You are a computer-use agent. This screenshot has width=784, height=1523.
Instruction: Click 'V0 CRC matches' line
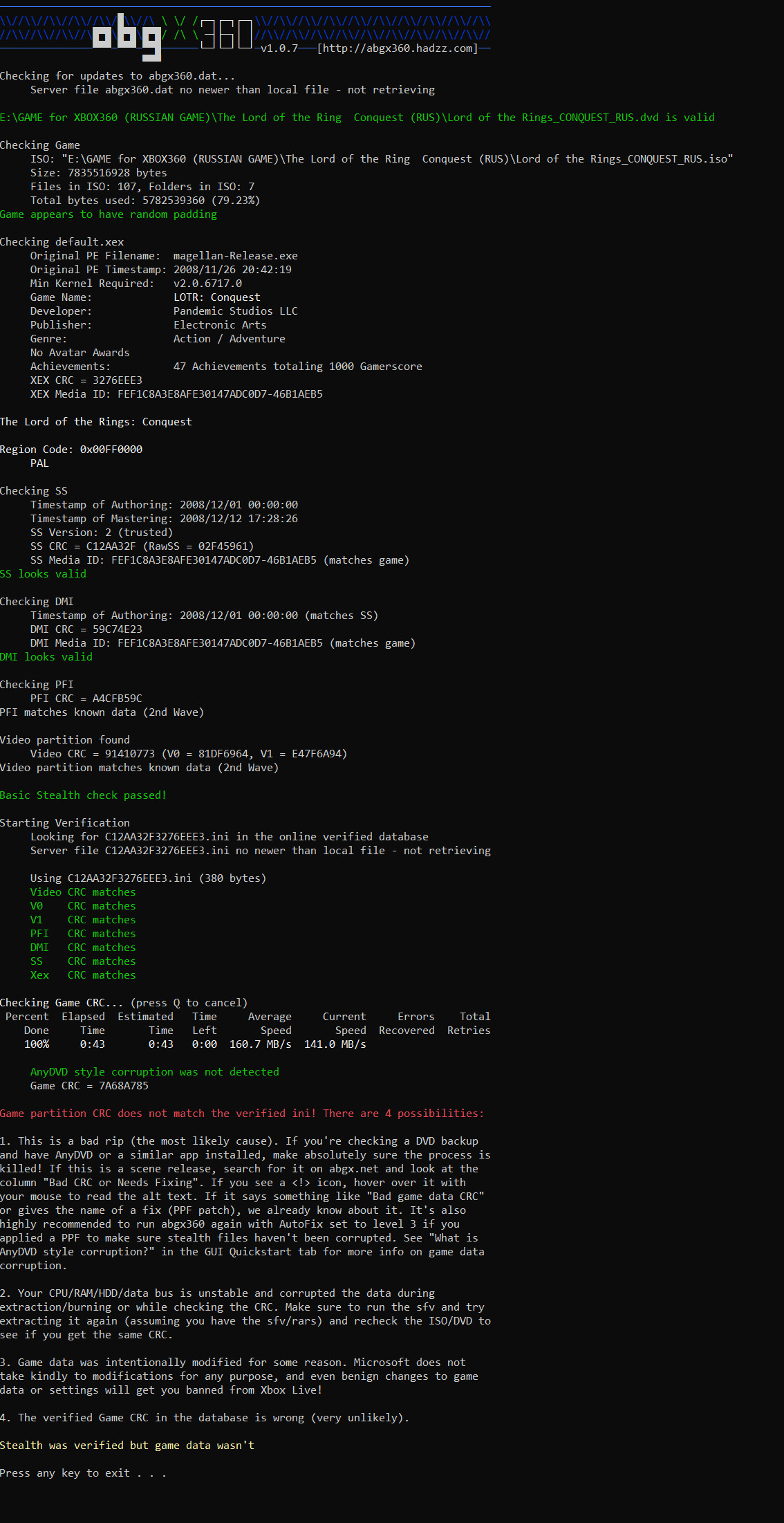tap(83, 906)
